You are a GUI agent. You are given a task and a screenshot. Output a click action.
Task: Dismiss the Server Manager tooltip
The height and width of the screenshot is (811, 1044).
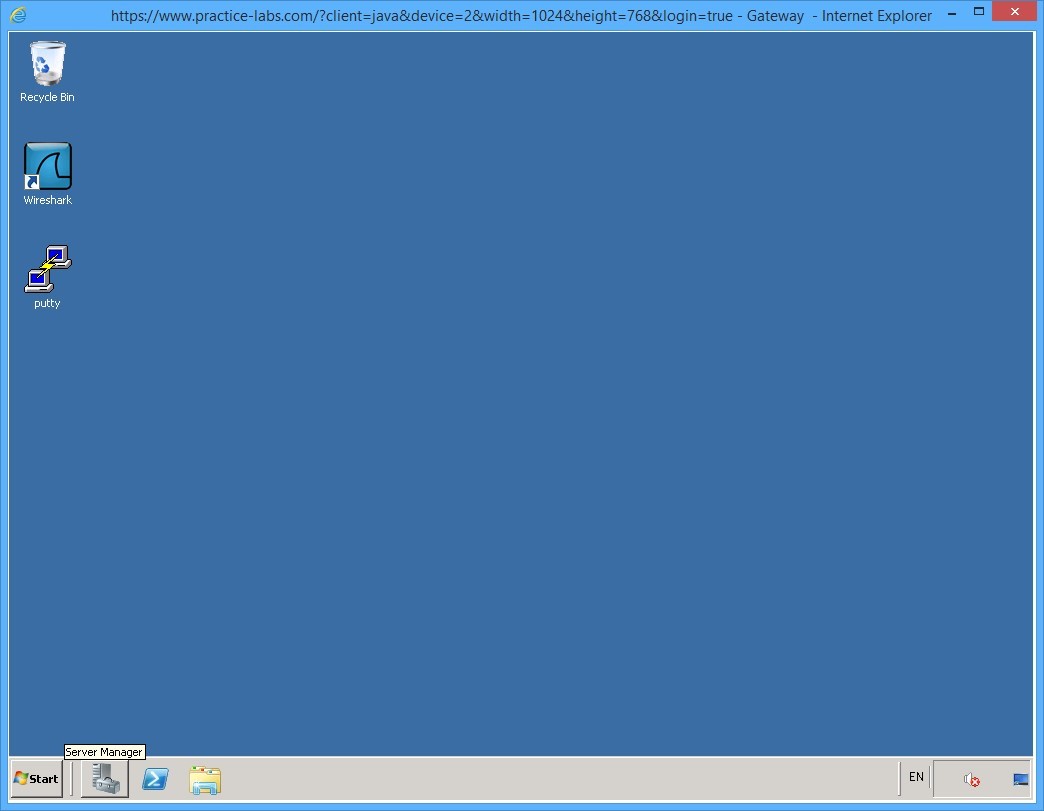104,751
